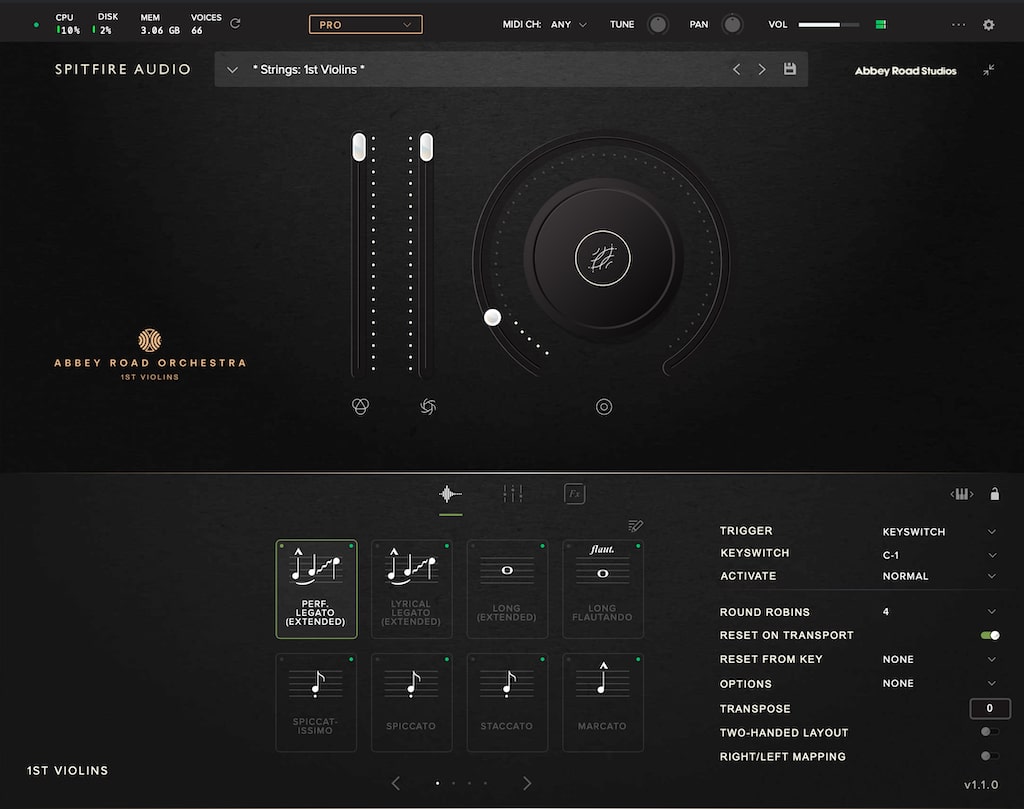Screen dimensions: 1024x809
Task: Open the three-dots more options menu
Action: [958, 25]
